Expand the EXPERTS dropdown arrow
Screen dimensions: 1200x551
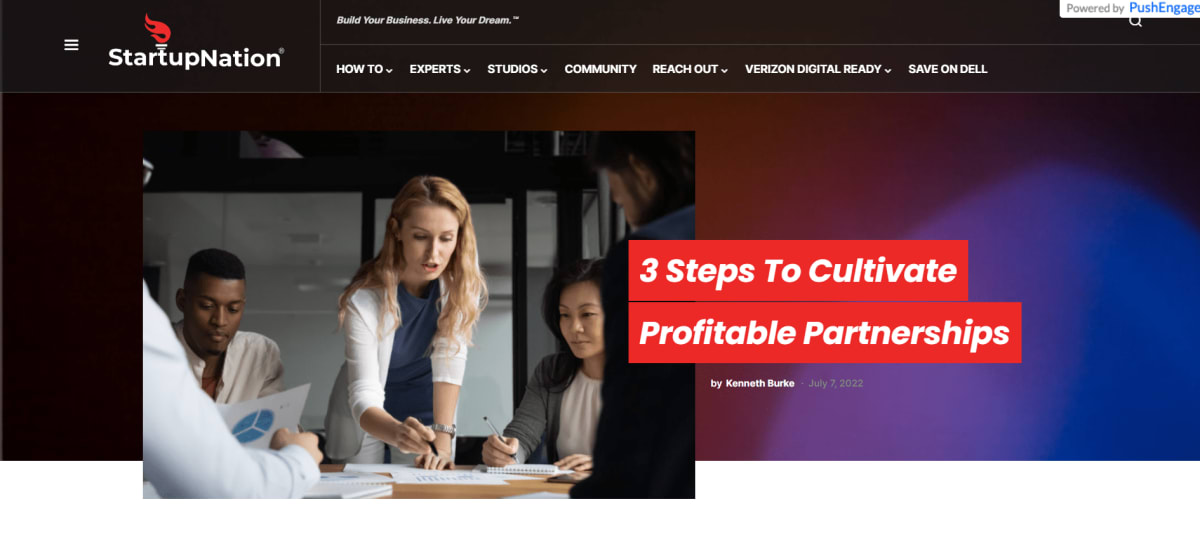pos(467,70)
